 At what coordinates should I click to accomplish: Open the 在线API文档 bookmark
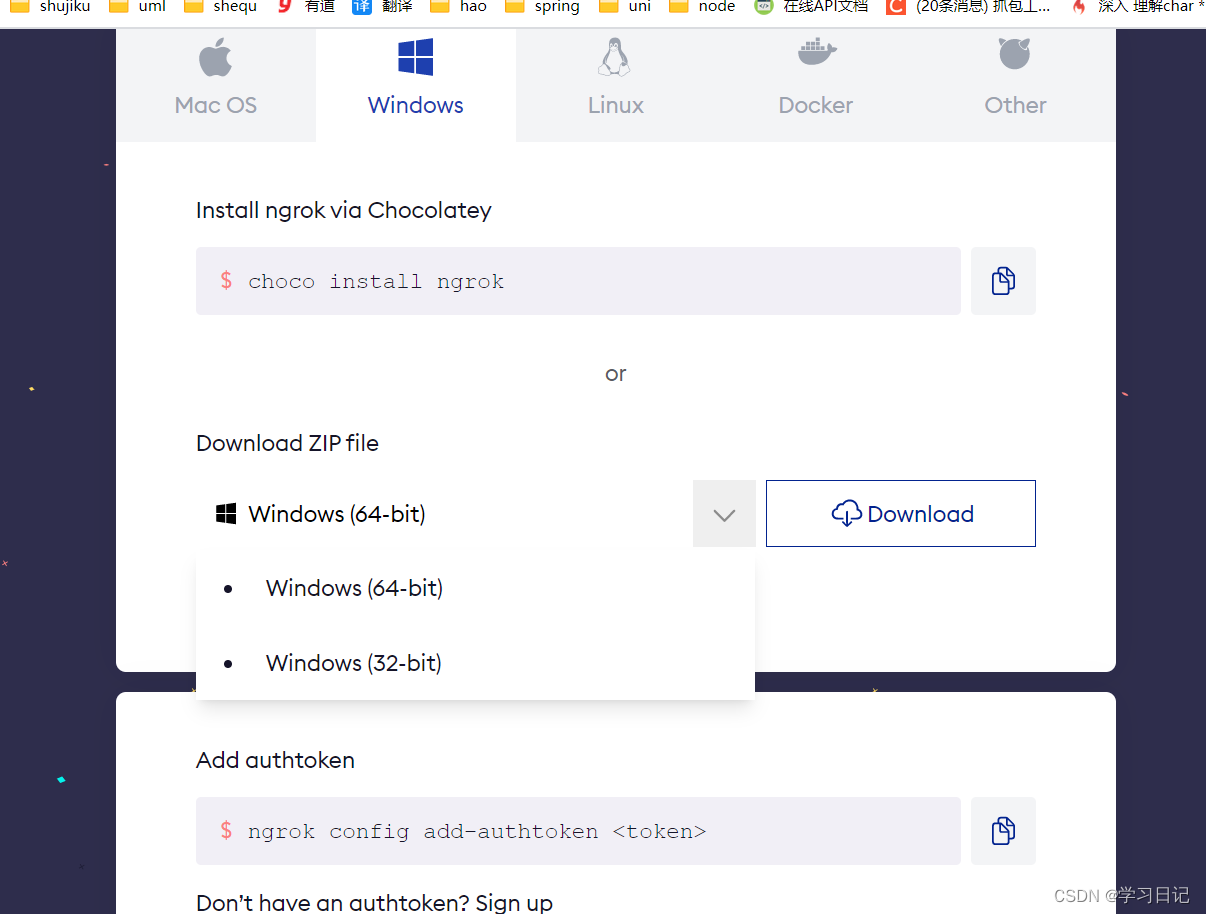811,7
